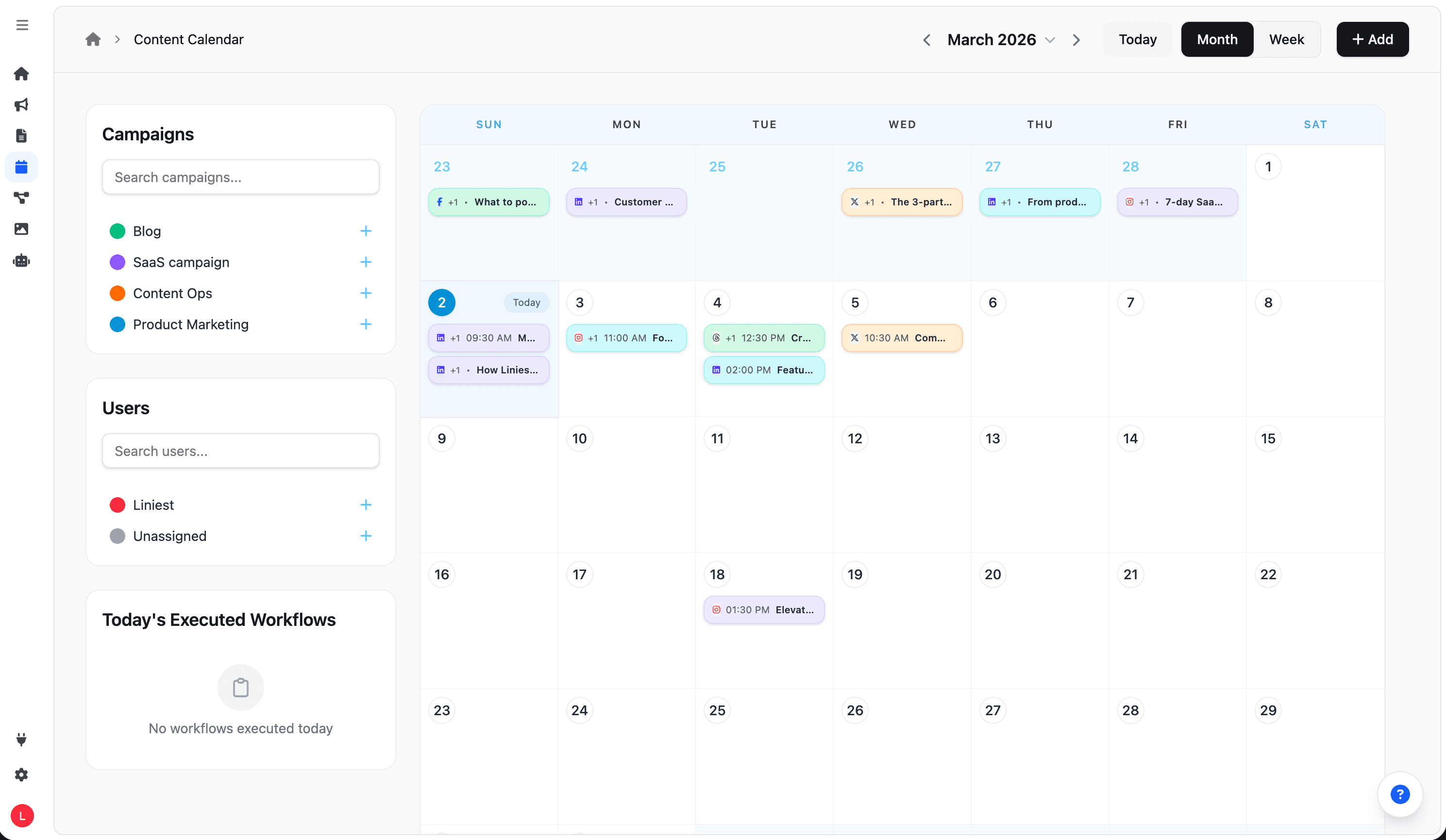The image size is (1446, 840).
Task: Open the Workflows node icon in sidebar
Action: [22, 198]
